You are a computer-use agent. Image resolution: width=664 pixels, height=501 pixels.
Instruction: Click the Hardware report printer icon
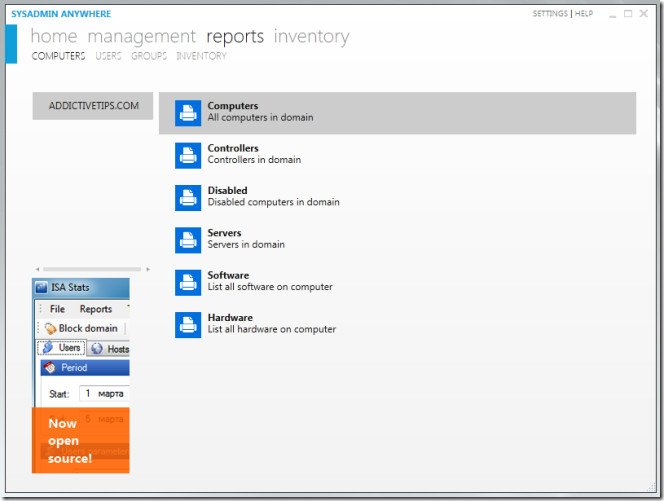pyautogui.click(x=188, y=325)
